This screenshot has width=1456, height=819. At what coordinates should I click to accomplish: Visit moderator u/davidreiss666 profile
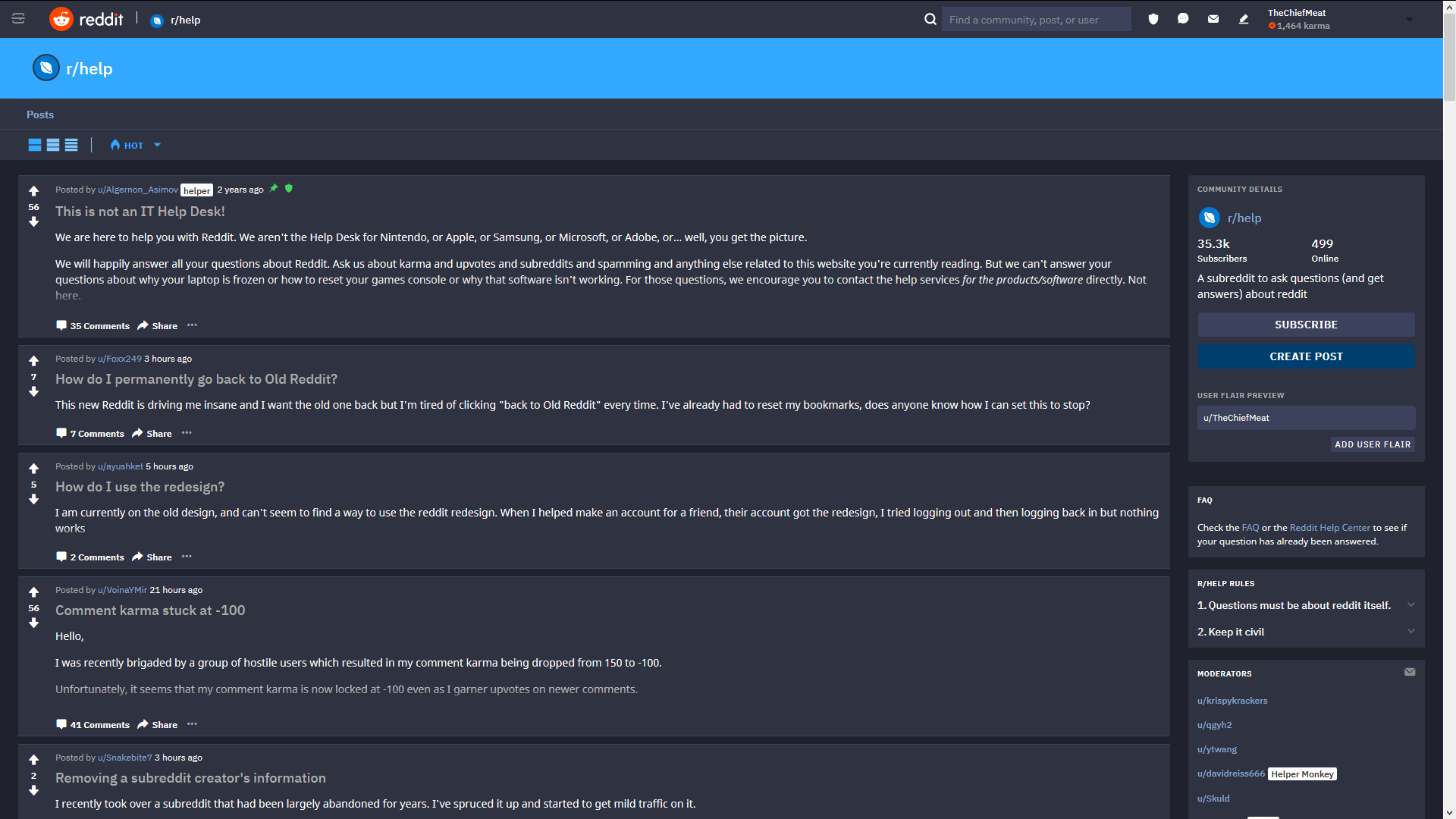click(1231, 773)
